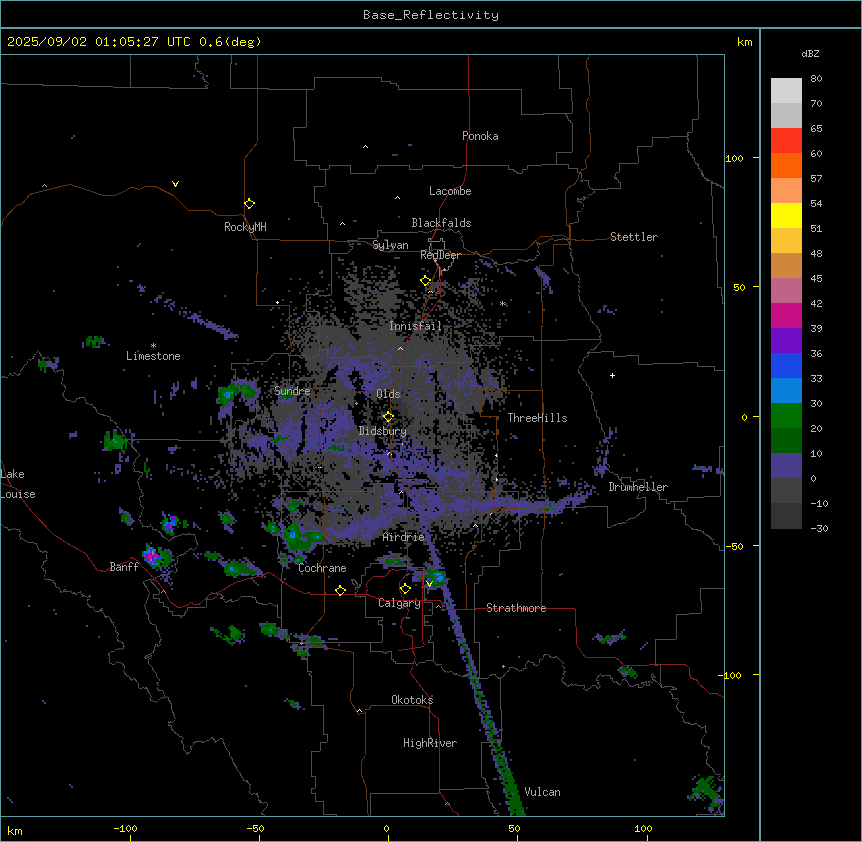
Task: Click the yellow diamond marker right of Cochrane
Action: point(340,590)
